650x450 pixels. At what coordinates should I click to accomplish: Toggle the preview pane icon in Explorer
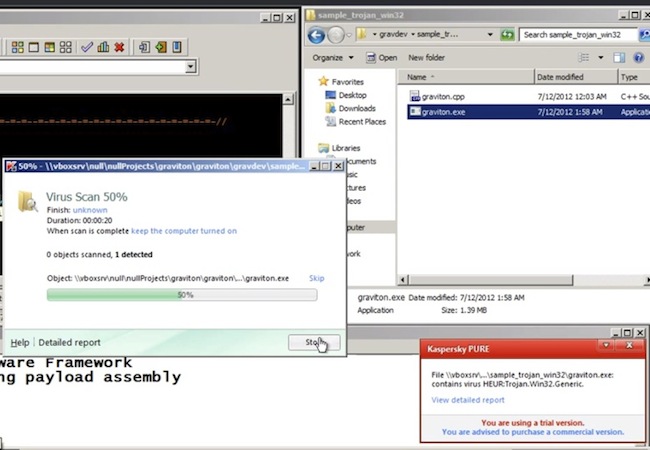[620, 58]
